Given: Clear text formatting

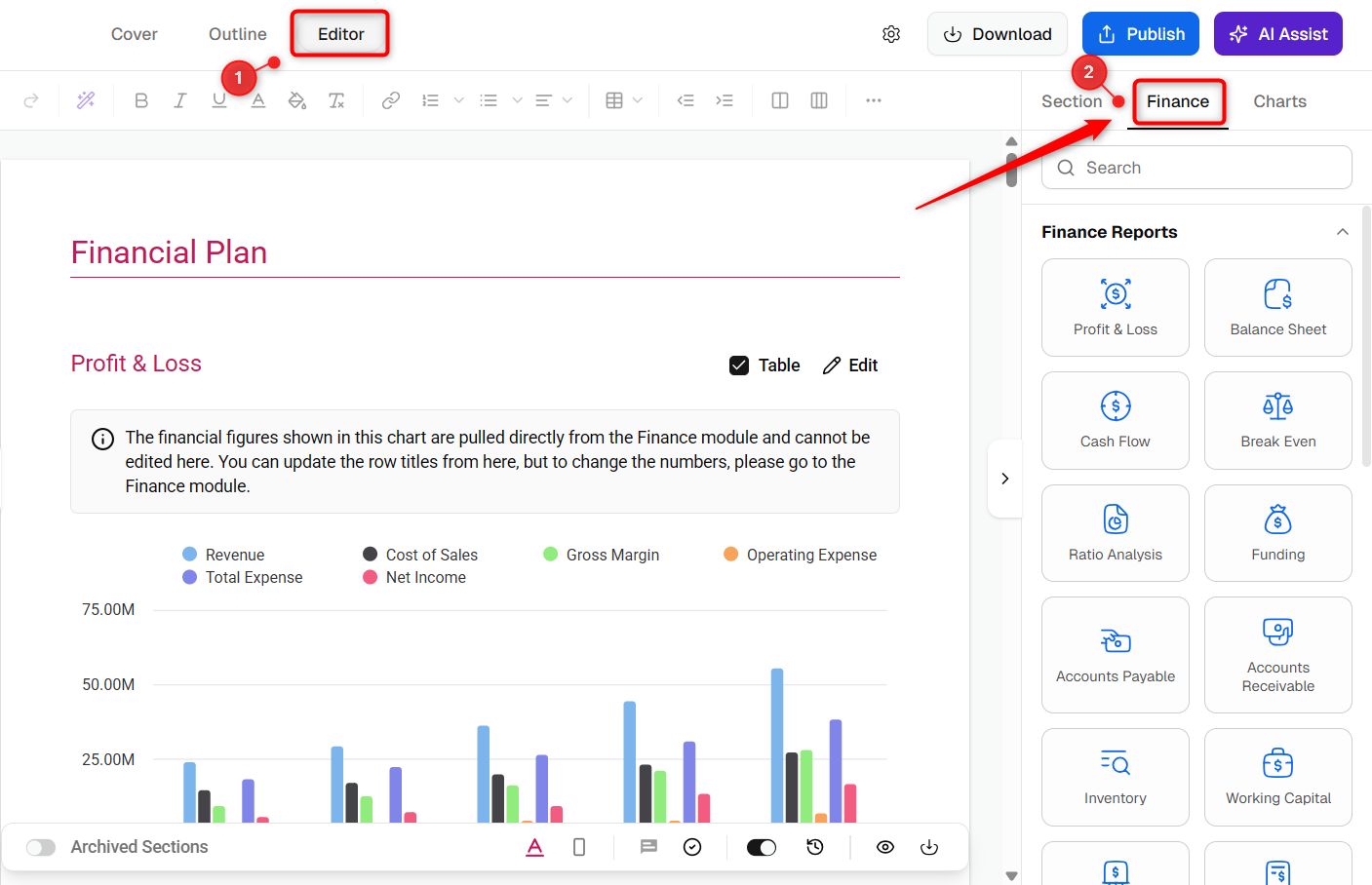Looking at the screenshot, I should click(336, 100).
